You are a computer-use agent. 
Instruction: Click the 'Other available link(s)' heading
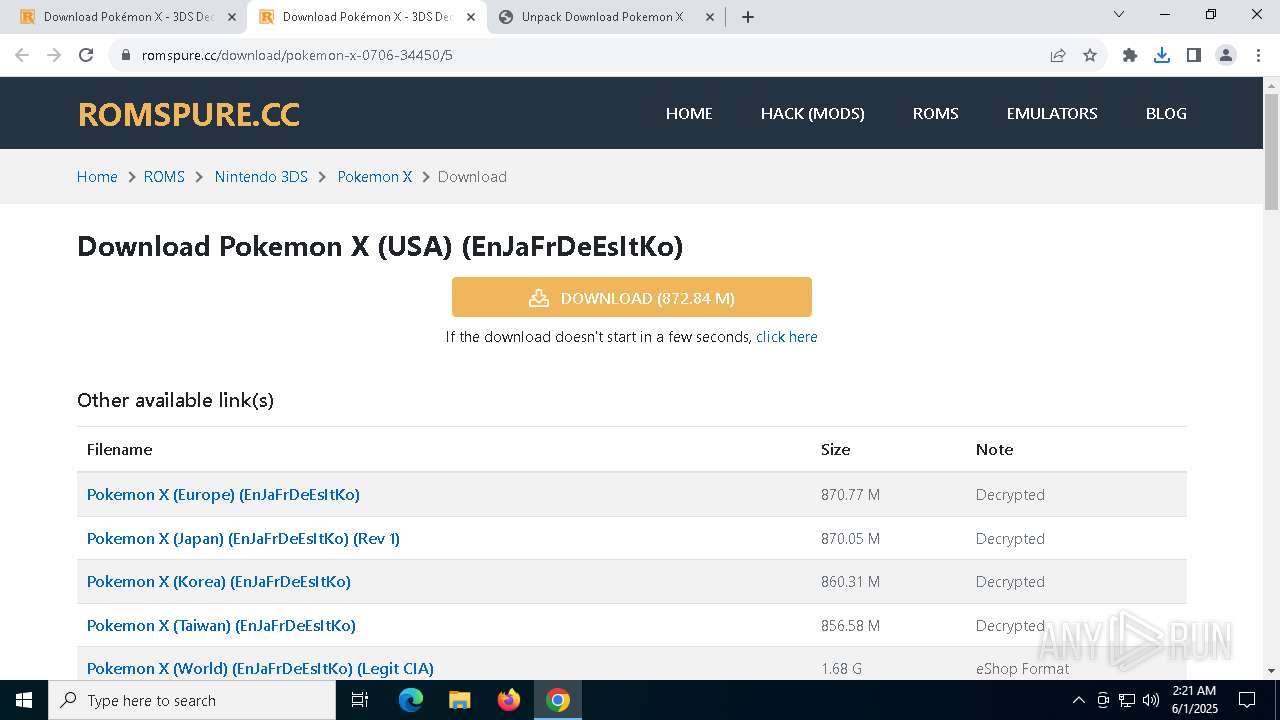(175, 400)
